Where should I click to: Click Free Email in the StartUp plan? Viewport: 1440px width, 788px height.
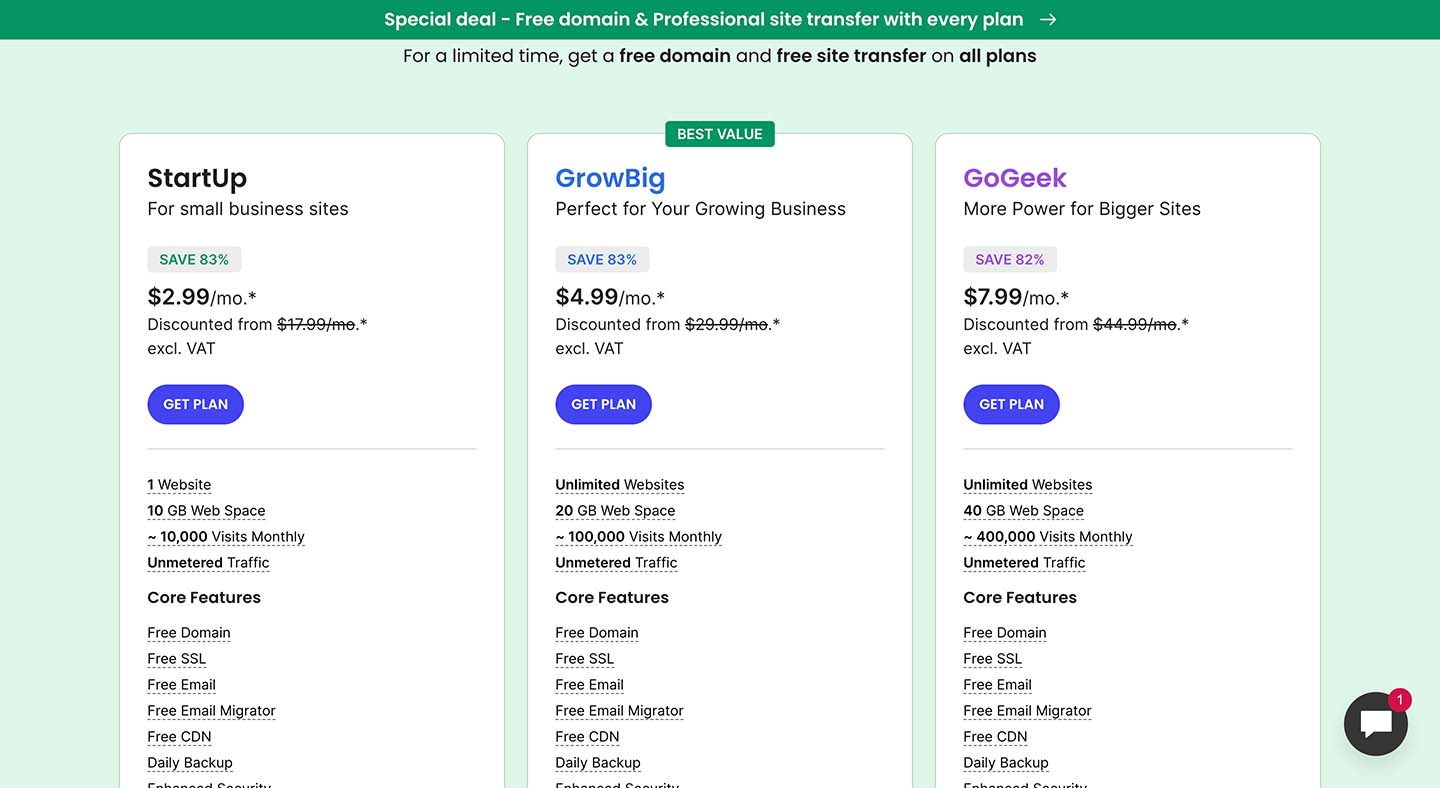181,685
